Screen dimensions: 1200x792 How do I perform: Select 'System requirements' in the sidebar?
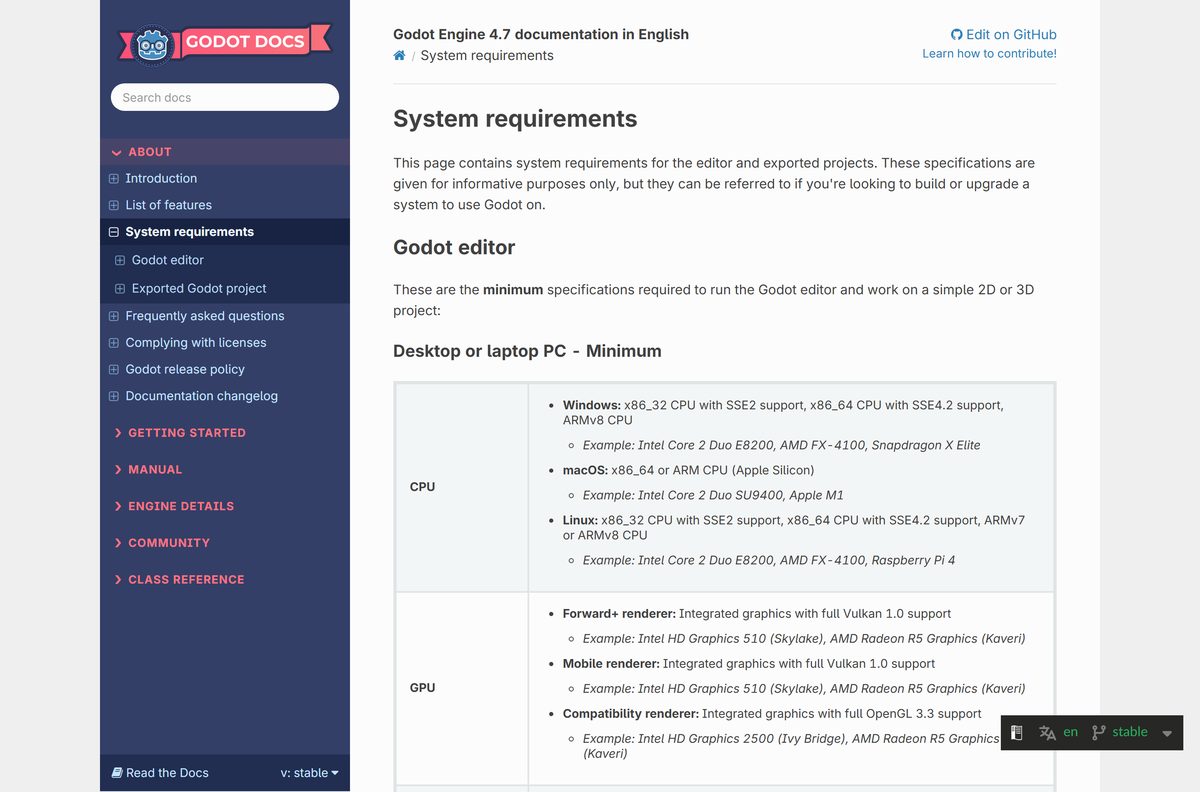tap(189, 232)
